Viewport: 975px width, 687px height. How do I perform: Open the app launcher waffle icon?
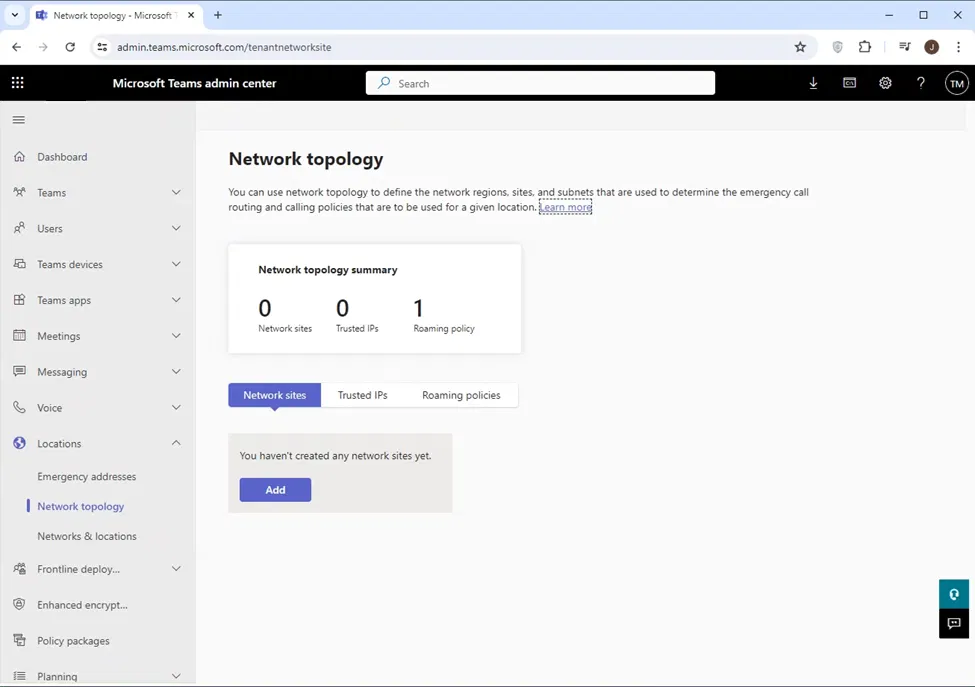pos(17,83)
